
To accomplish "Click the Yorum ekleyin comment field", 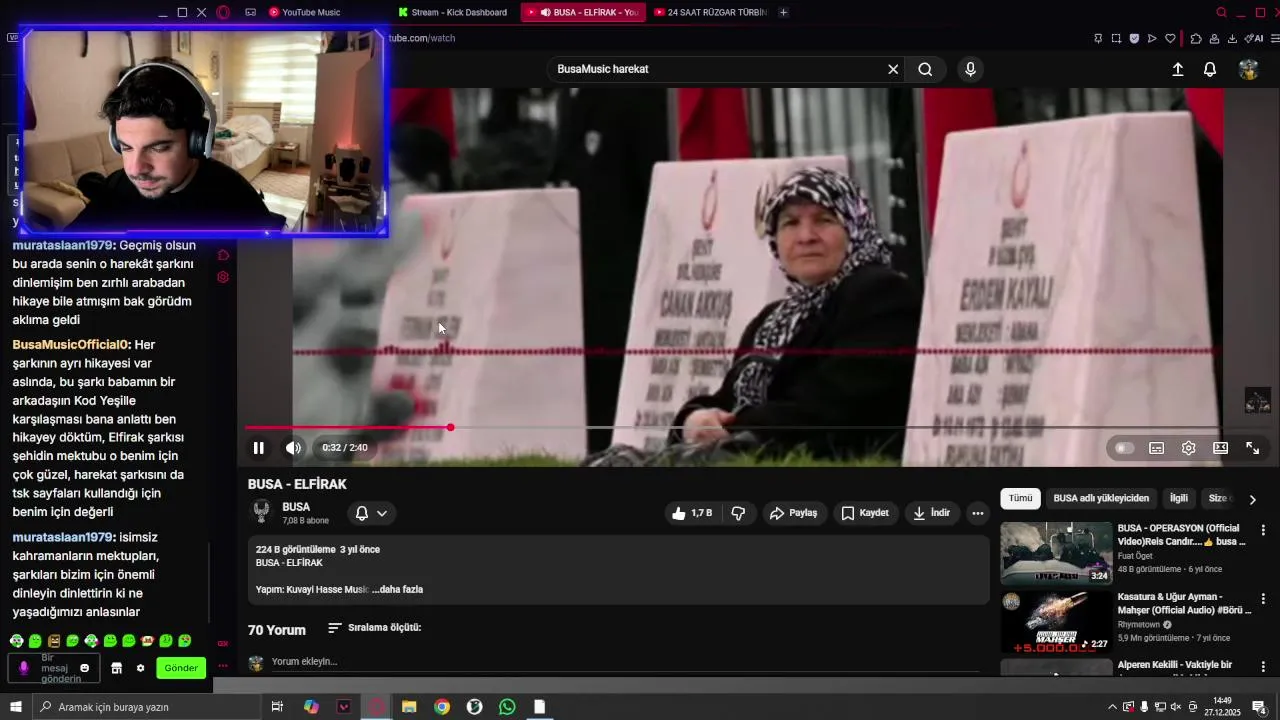I will click(x=625, y=662).
